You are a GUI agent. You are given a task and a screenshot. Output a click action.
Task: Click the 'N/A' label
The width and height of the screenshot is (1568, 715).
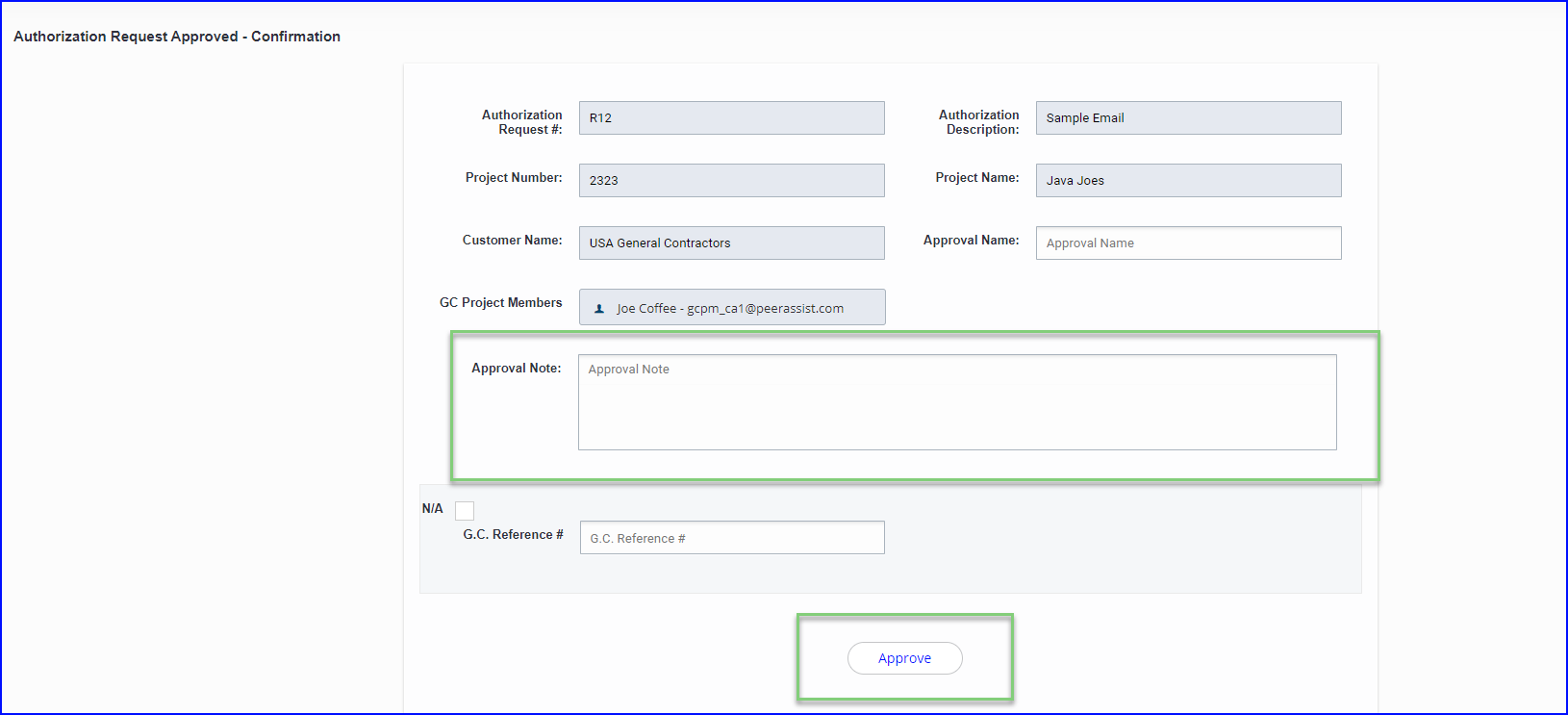coord(433,508)
